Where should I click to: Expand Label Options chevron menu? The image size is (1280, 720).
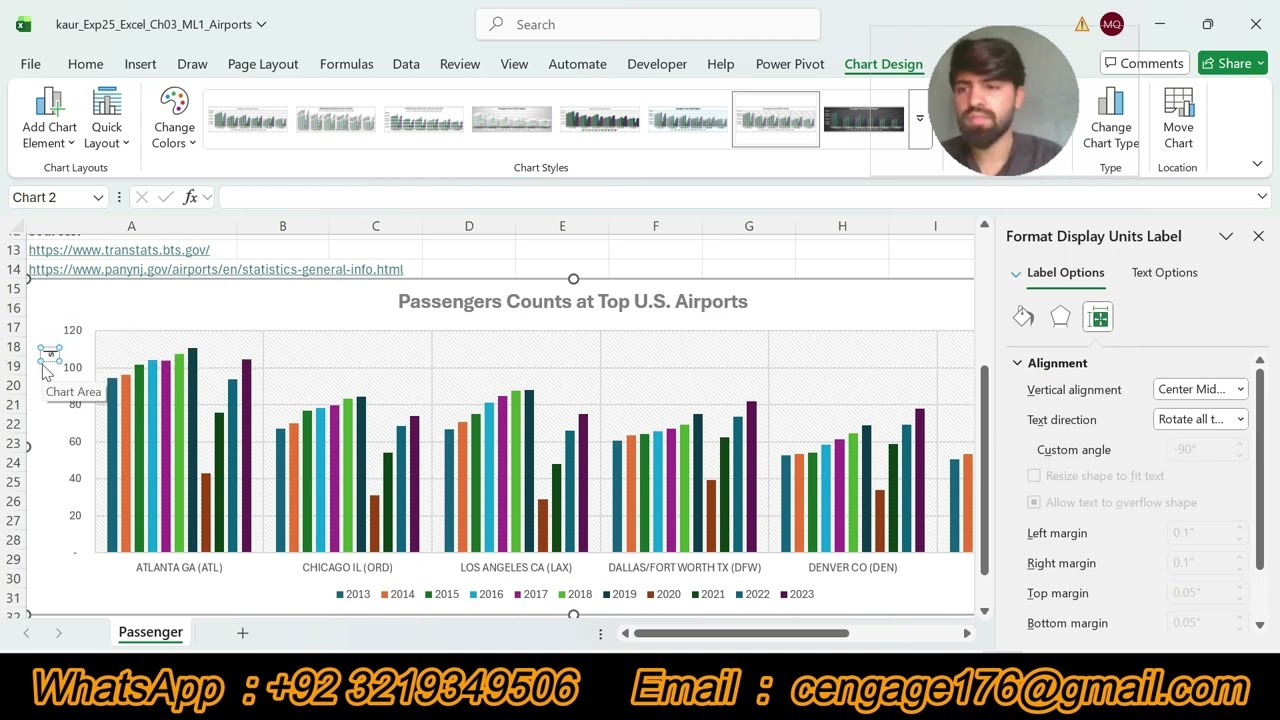pyautogui.click(x=1015, y=273)
